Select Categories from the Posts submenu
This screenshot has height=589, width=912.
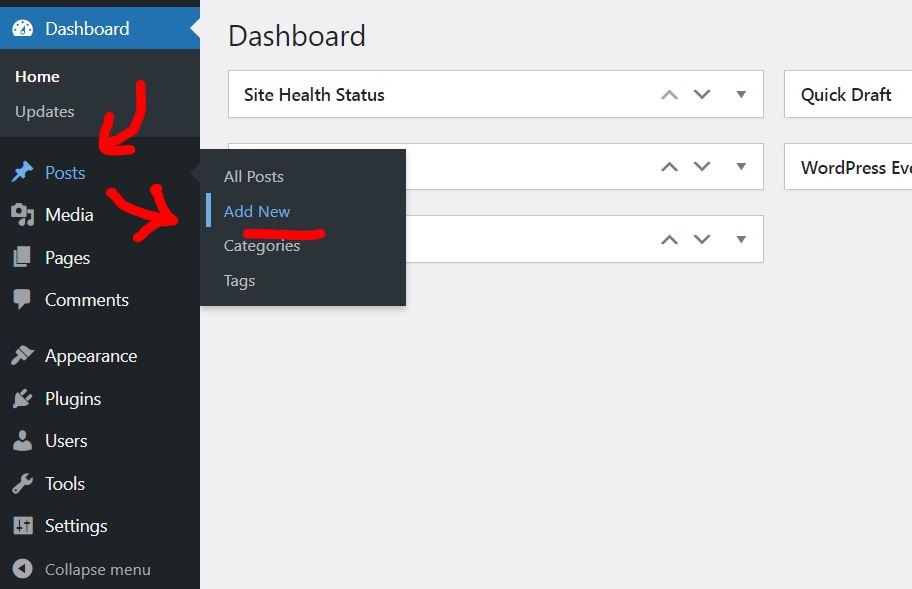coord(261,245)
